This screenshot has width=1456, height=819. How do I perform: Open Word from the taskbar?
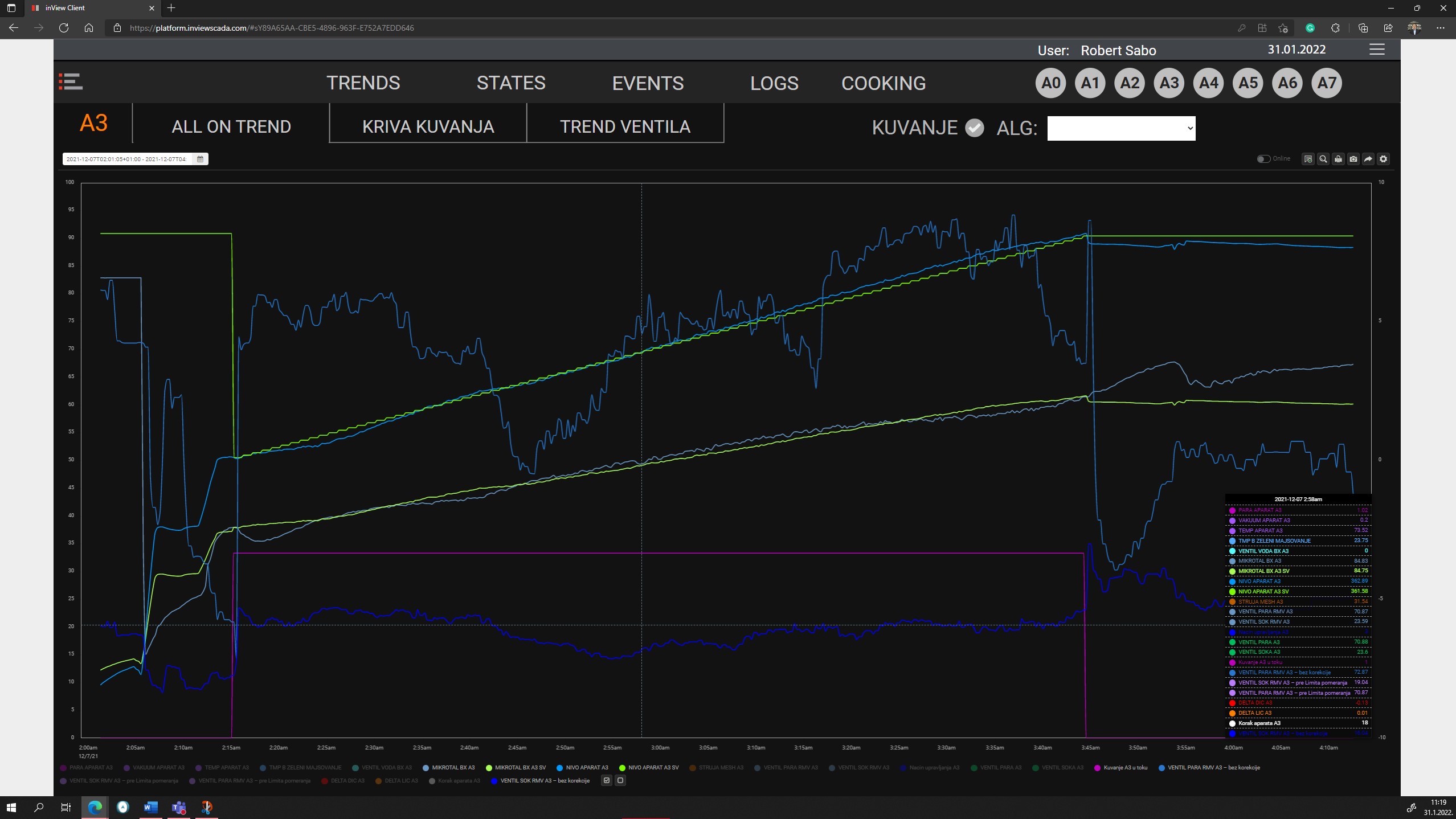point(150,807)
